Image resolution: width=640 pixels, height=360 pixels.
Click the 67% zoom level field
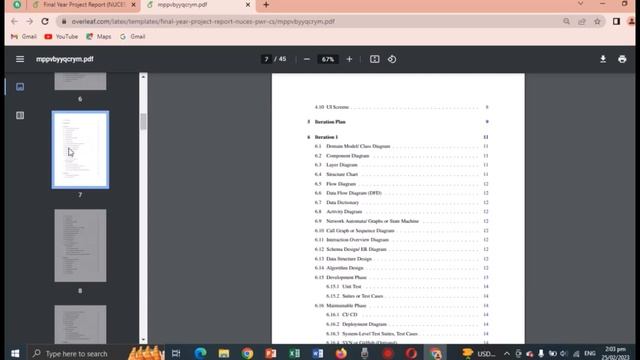tap(328, 59)
